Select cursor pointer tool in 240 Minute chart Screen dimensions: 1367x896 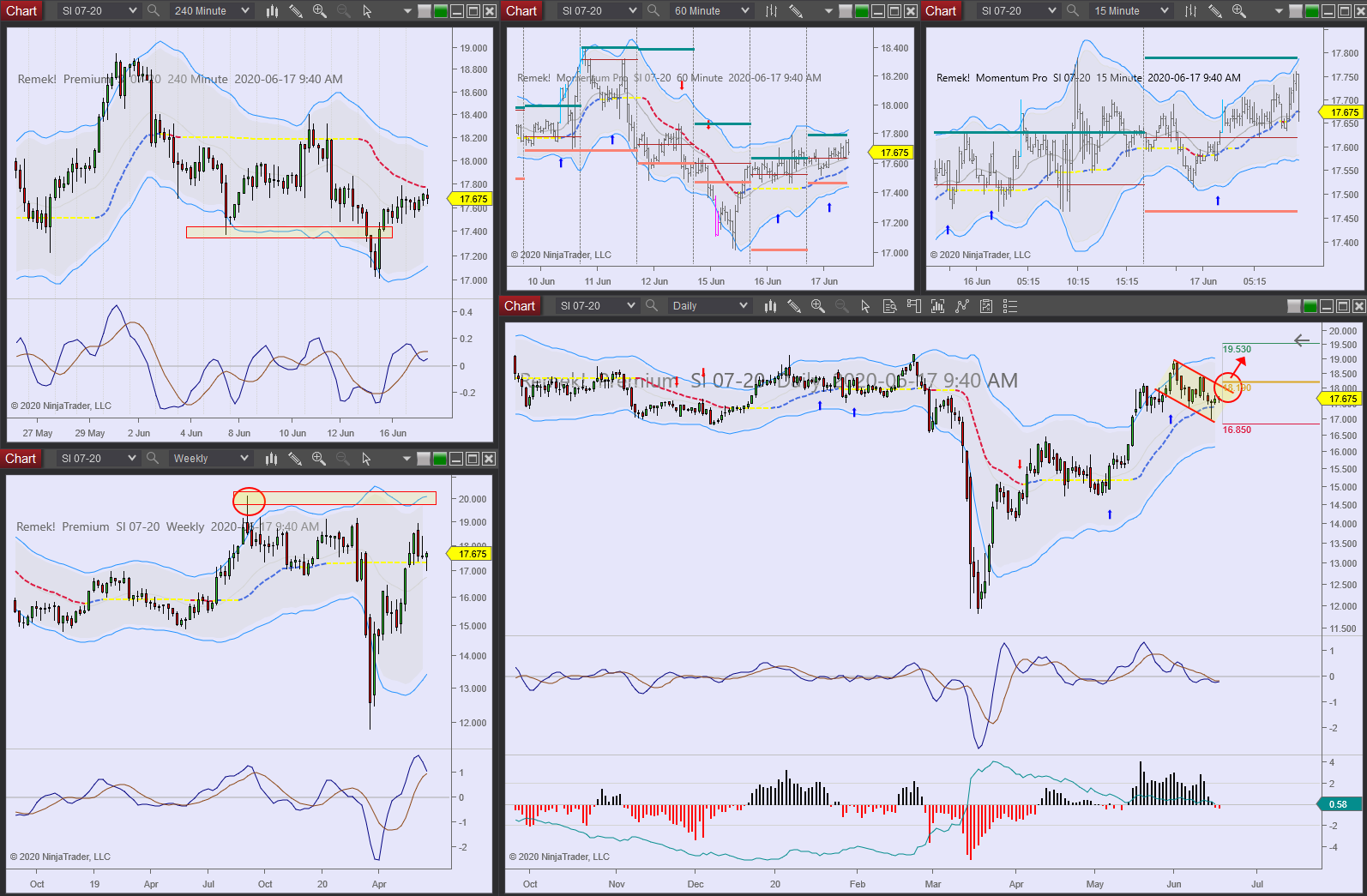367,11
